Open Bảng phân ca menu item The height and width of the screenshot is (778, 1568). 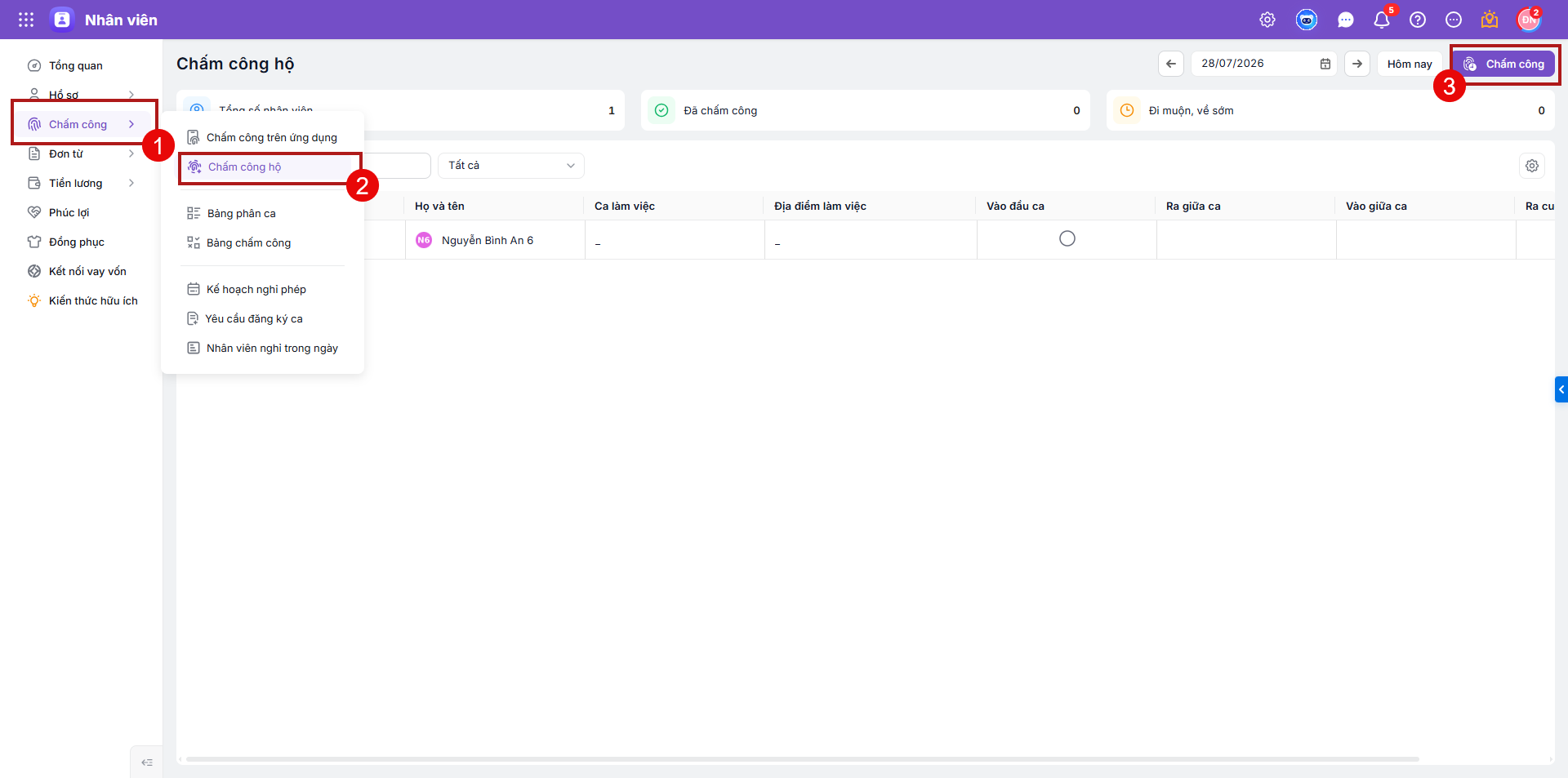[262, 213]
